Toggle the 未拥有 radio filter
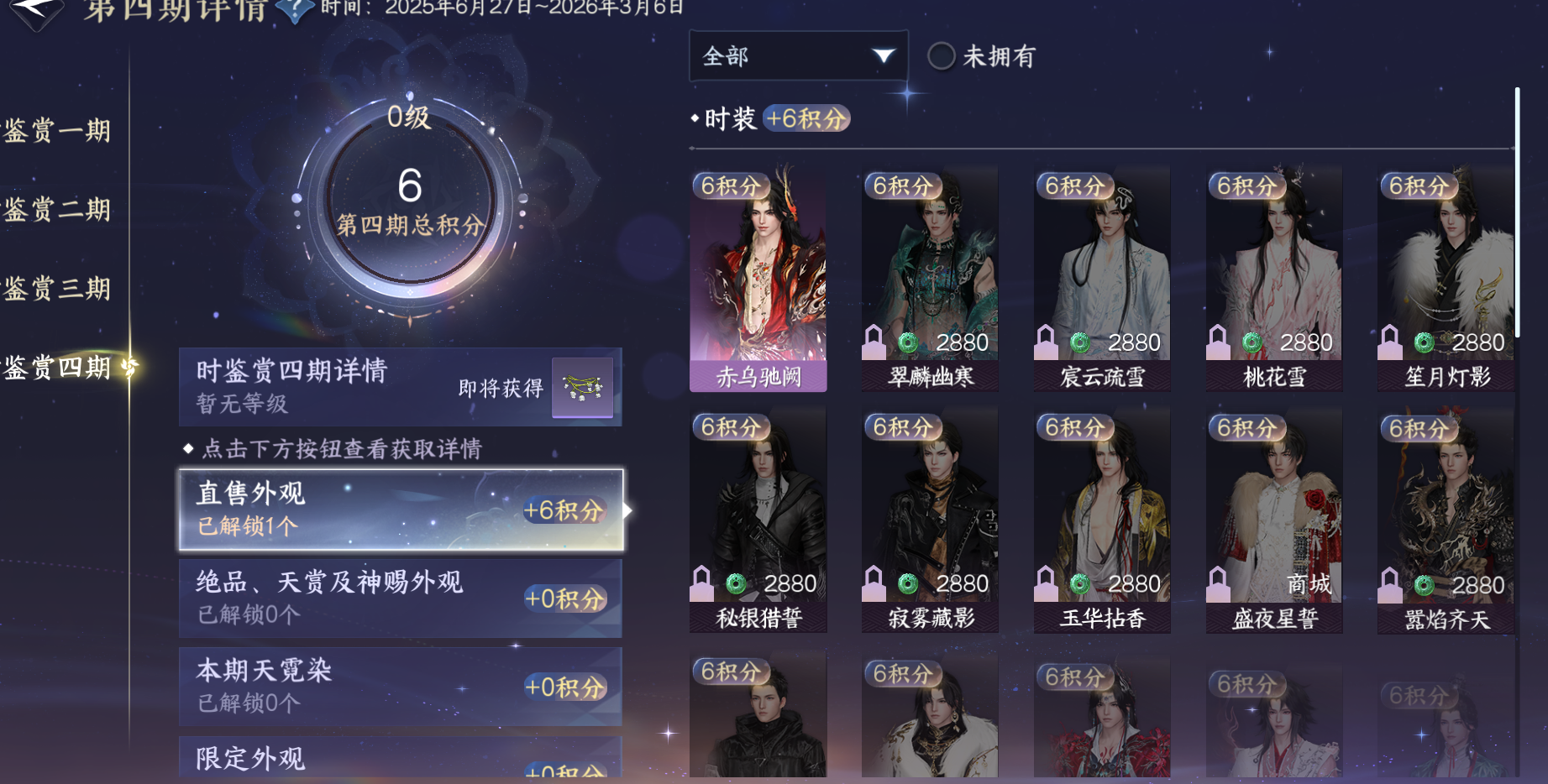The height and width of the screenshot is (784, 1548). (x=941, y=56)
